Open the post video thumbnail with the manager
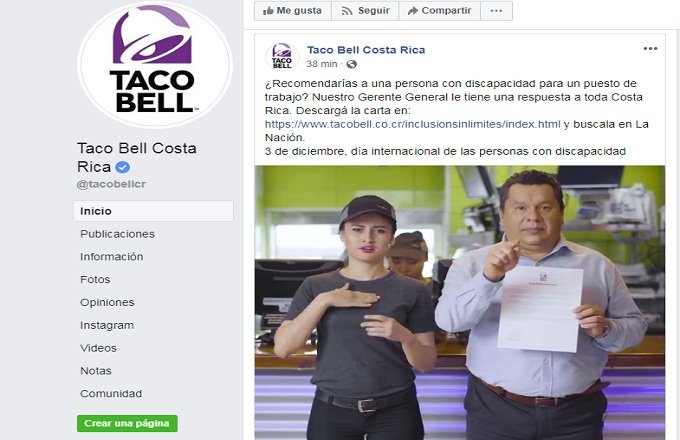 [460, 303]
